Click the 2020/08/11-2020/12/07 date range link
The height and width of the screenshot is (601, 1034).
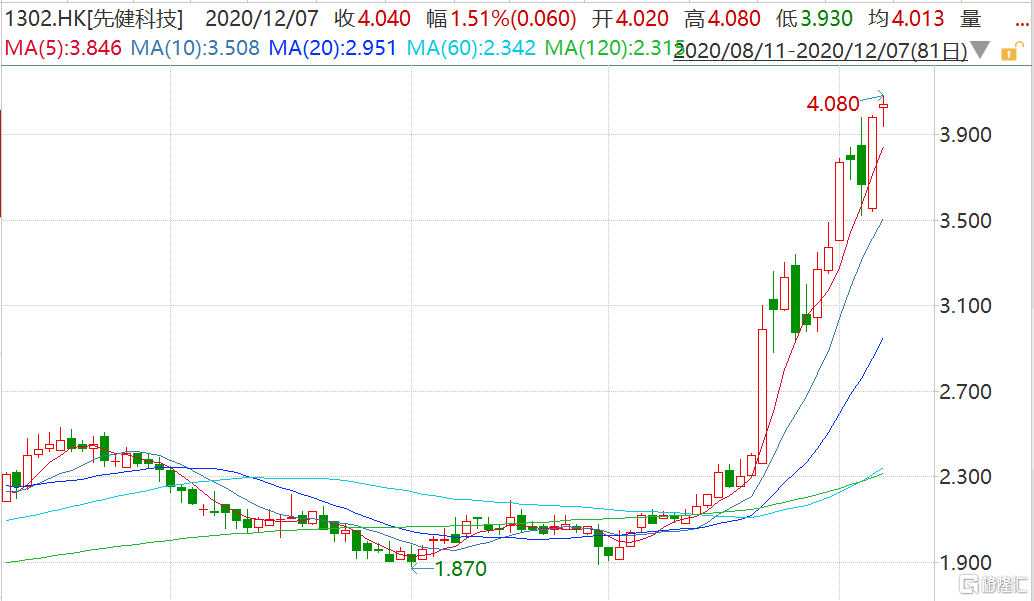[820, 51]
